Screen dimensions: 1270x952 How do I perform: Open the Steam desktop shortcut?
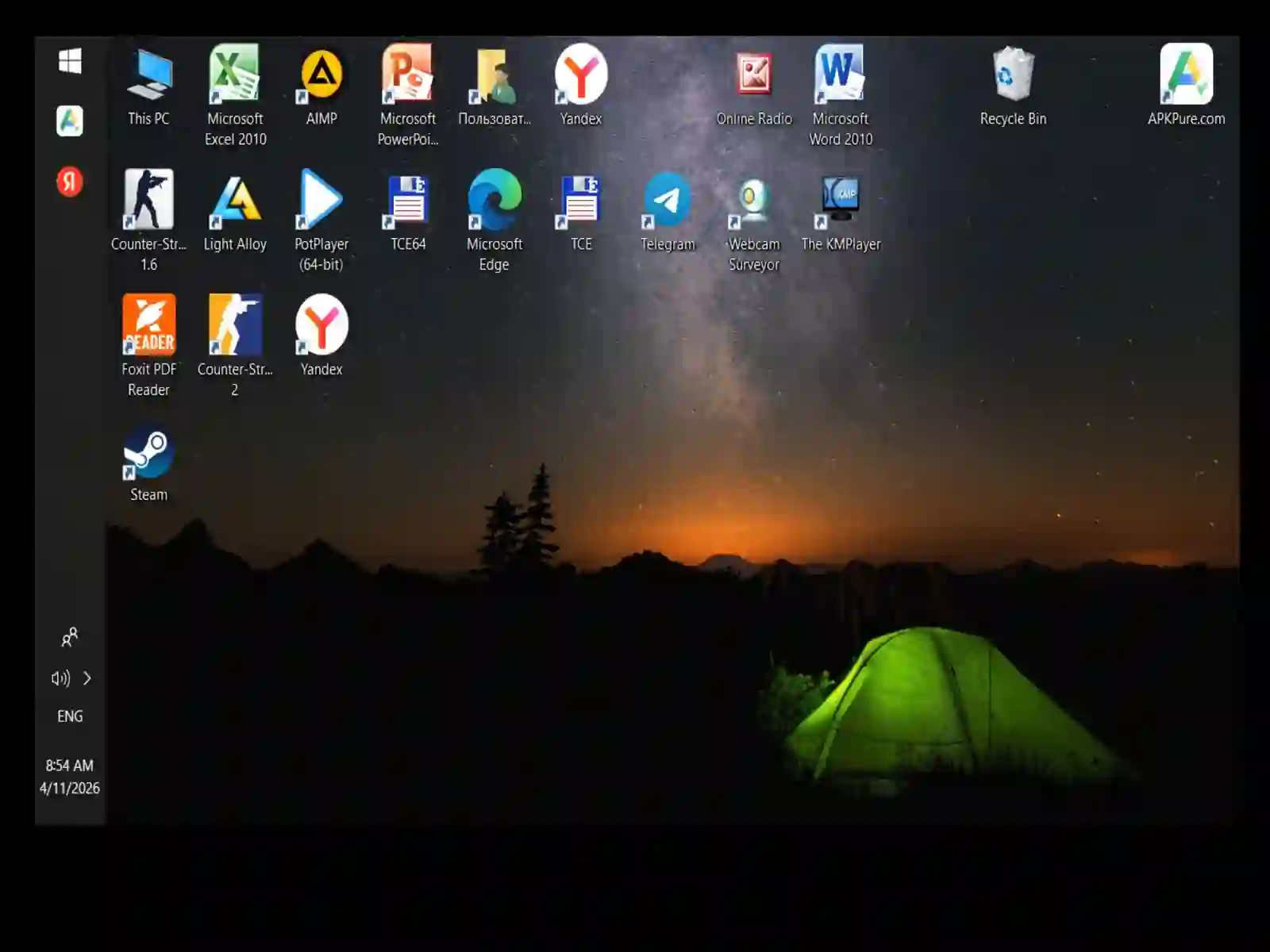point(148,464)
